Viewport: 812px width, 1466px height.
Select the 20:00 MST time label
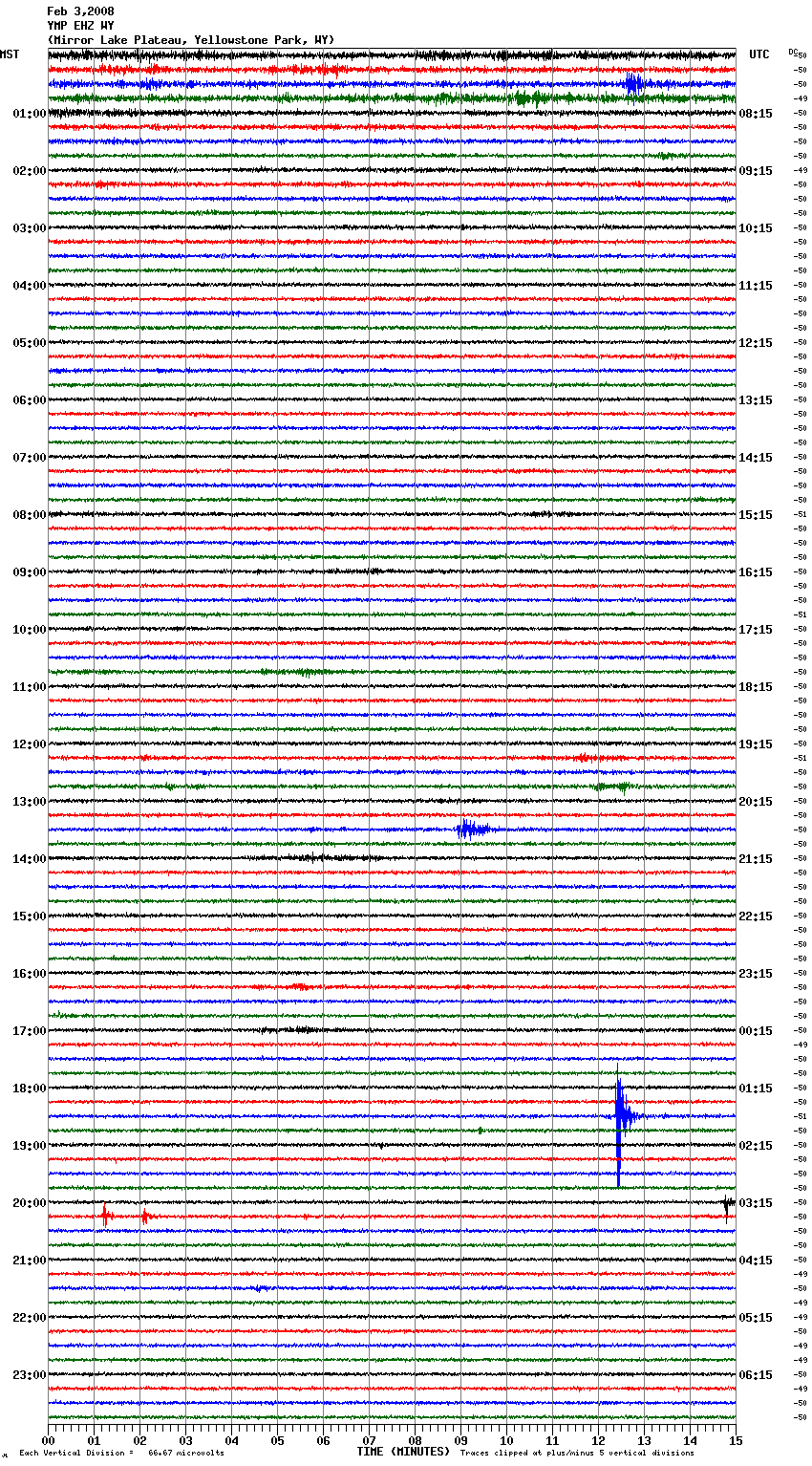(30, 1203)
